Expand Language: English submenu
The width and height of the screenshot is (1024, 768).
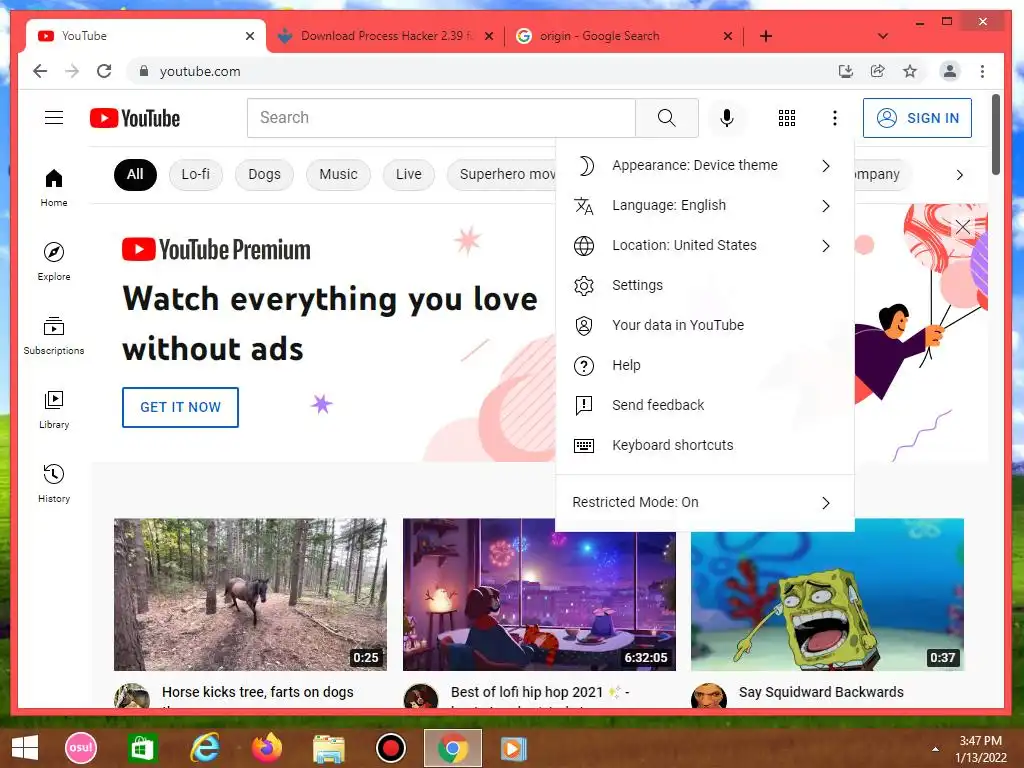coord(705,205)
